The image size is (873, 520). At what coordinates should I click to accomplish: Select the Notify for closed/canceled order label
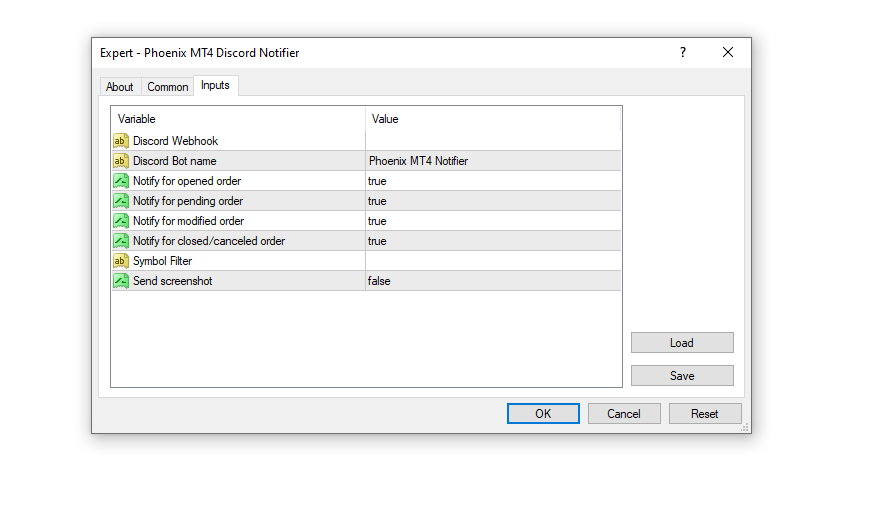(209, 241)
